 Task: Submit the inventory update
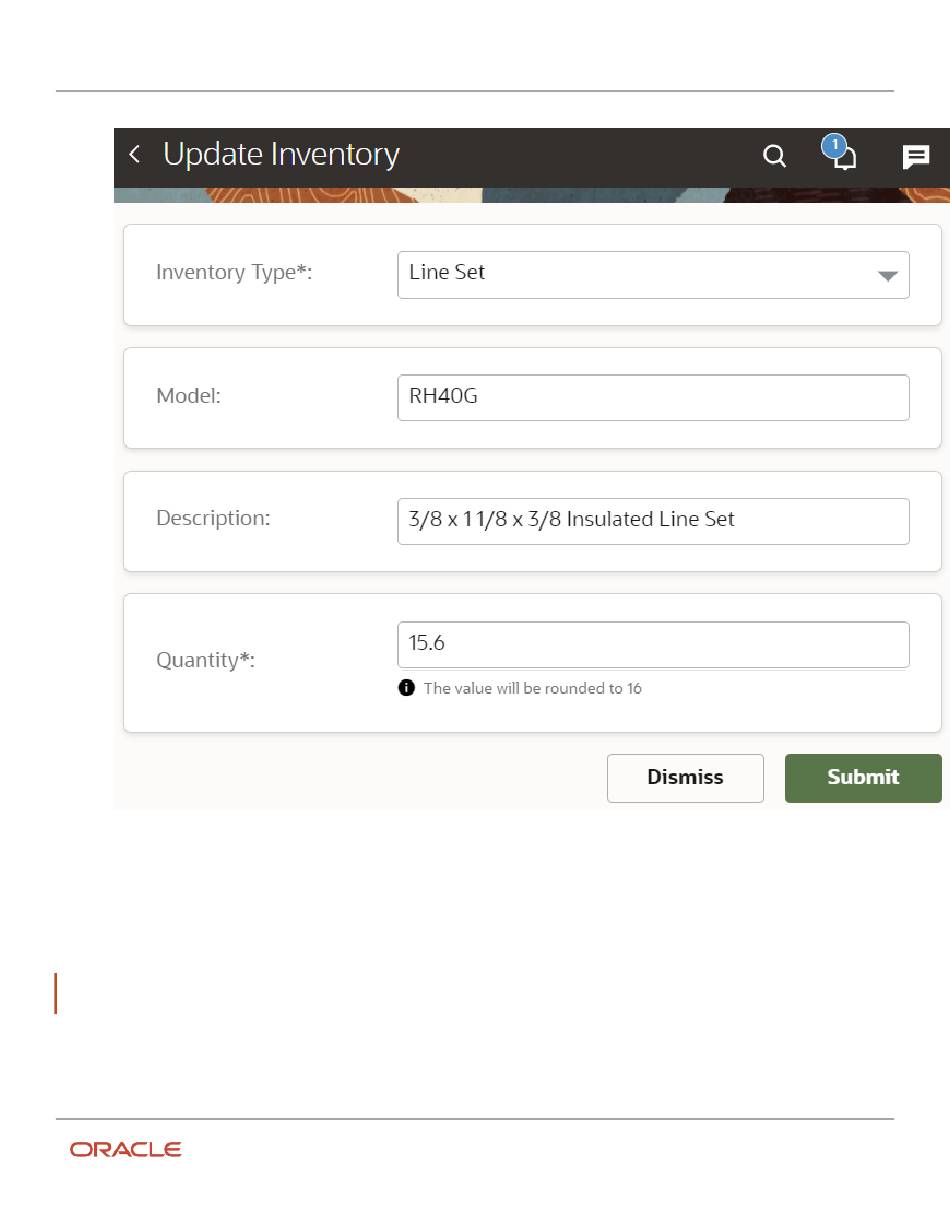point(863,778)
